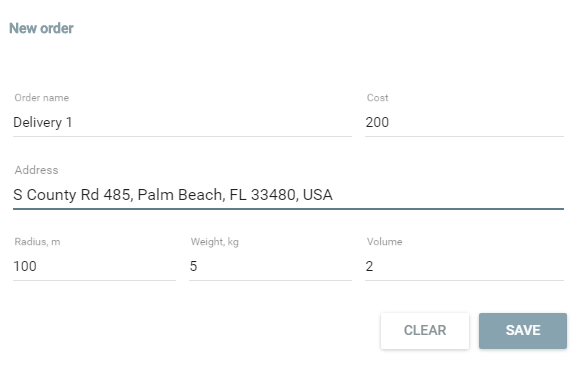Focus the Order name input field
Screen dimensions: 577x367
182,122
